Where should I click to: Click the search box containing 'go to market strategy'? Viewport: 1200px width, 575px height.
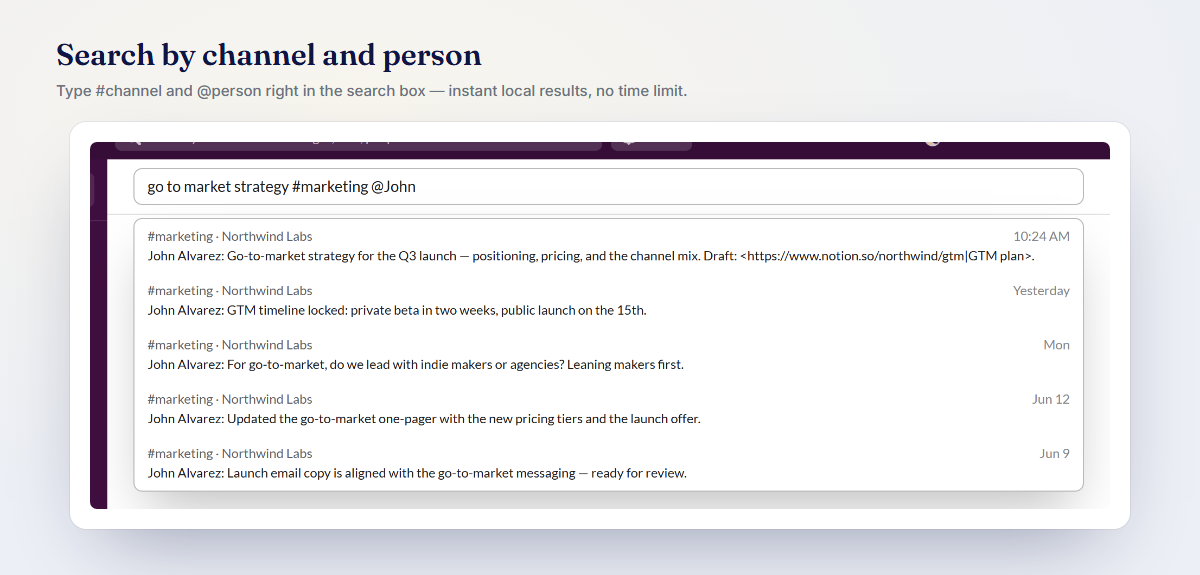[608, 187]
